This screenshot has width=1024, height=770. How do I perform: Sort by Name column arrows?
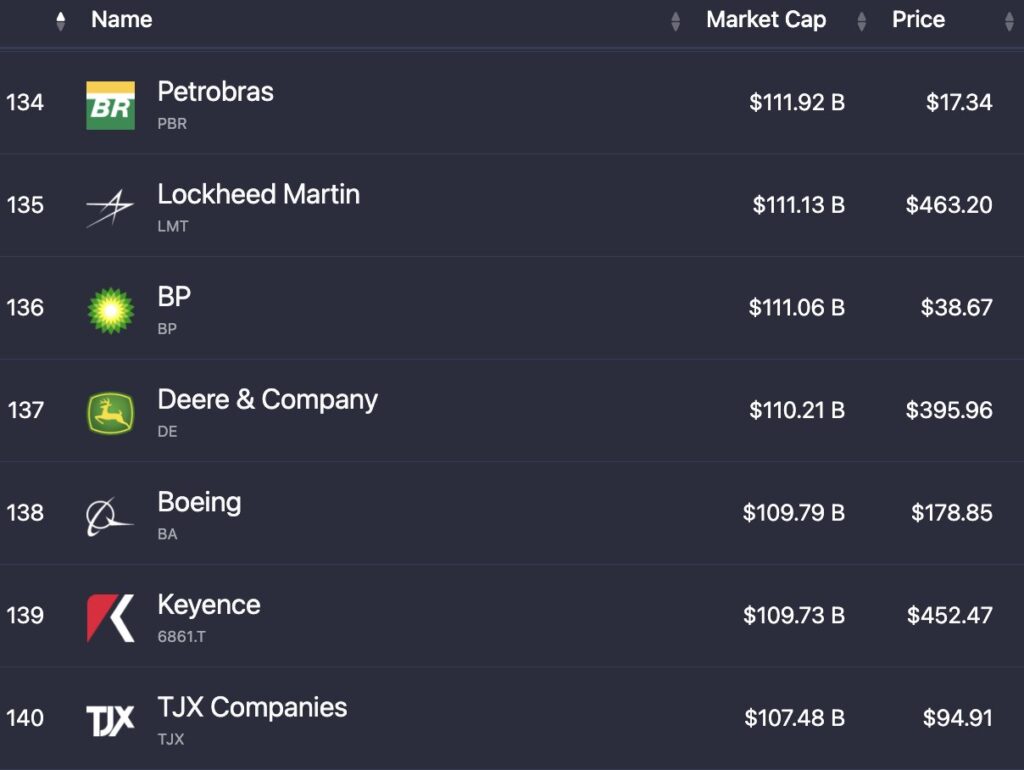[x=676, y=21]
